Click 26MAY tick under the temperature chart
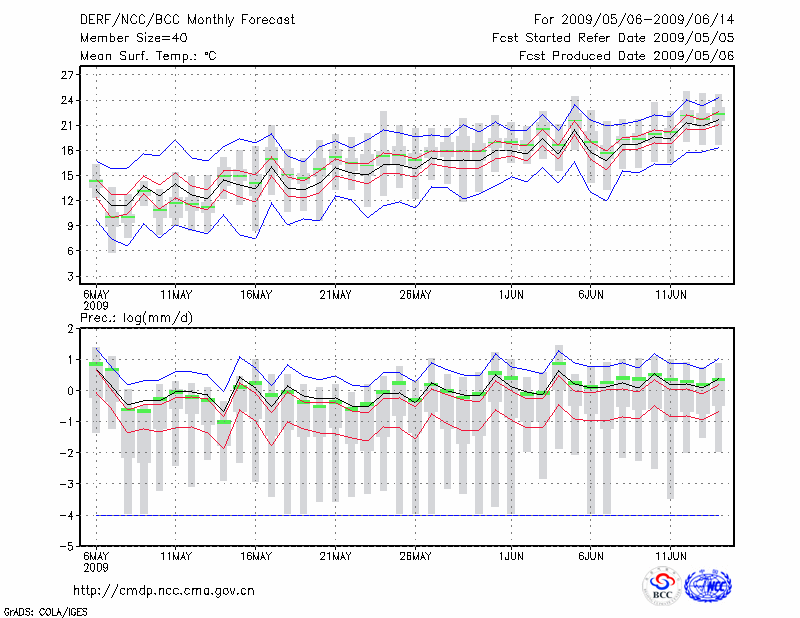Viewport: 800px width, 618px height. pos(415,295)
